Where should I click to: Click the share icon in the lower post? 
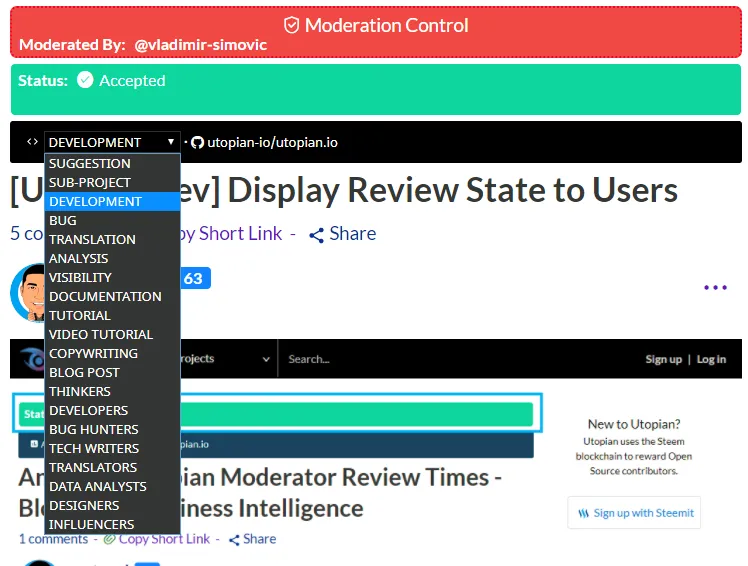[234, 540]
